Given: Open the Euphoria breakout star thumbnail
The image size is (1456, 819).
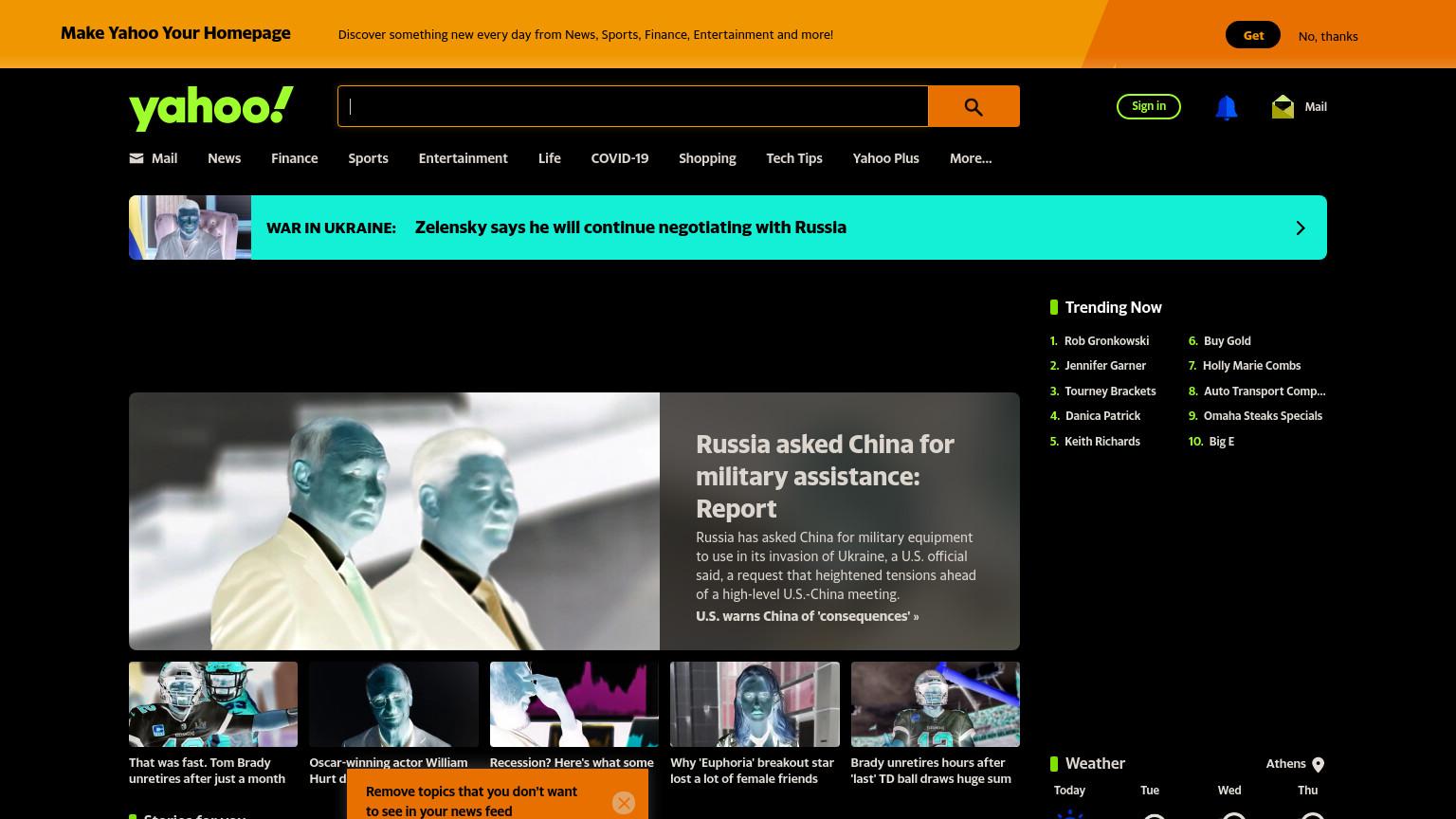Looking at the screenshot, I should pos(755,704).
